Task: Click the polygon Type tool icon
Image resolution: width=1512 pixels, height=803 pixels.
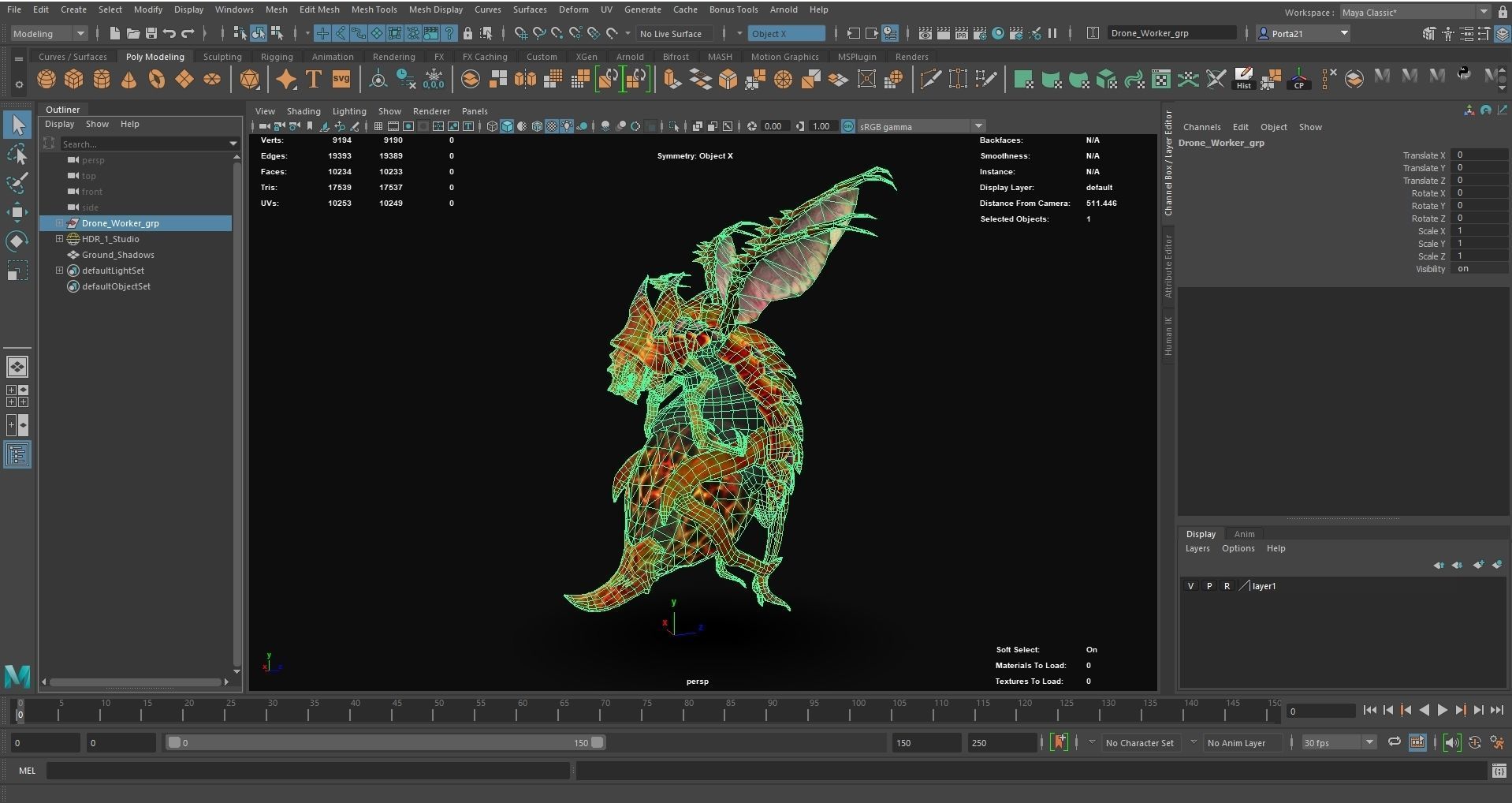Action: tap(313, 80)
